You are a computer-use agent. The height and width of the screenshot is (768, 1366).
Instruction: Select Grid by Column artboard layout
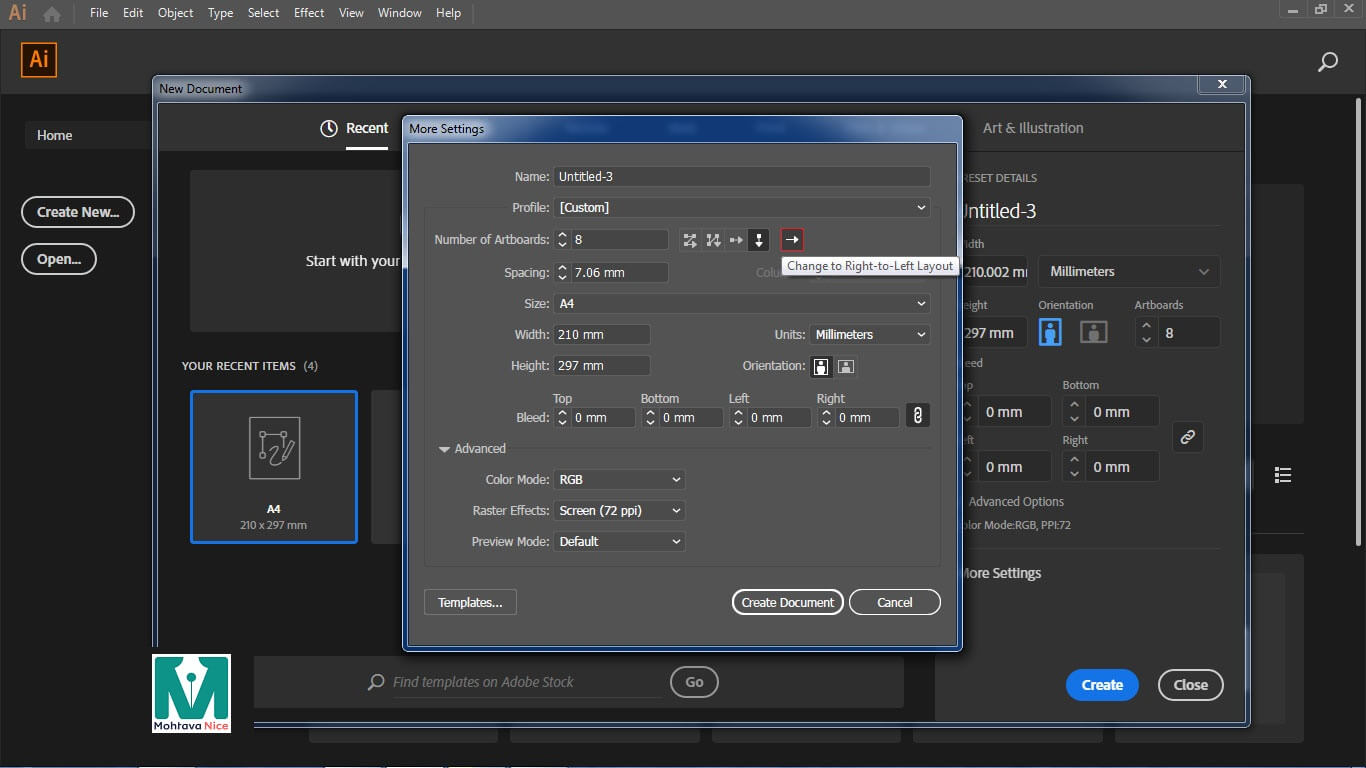pos(713,240)
